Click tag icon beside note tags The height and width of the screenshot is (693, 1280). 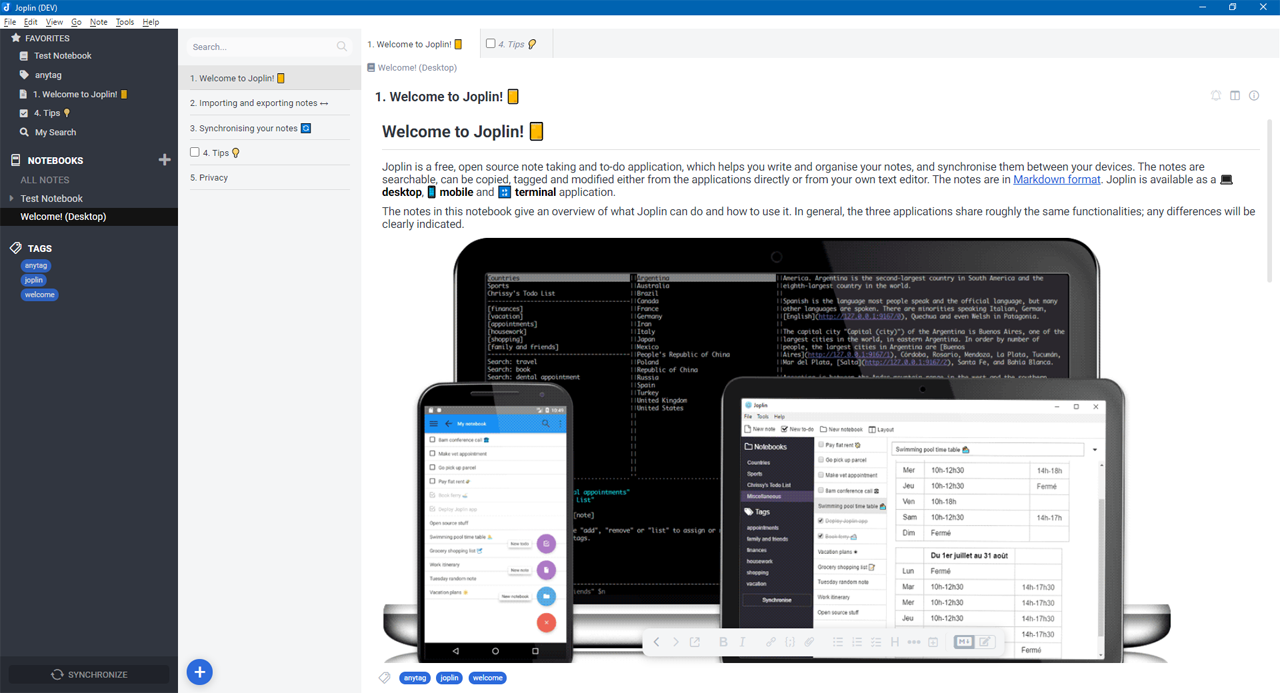(385, 678)
